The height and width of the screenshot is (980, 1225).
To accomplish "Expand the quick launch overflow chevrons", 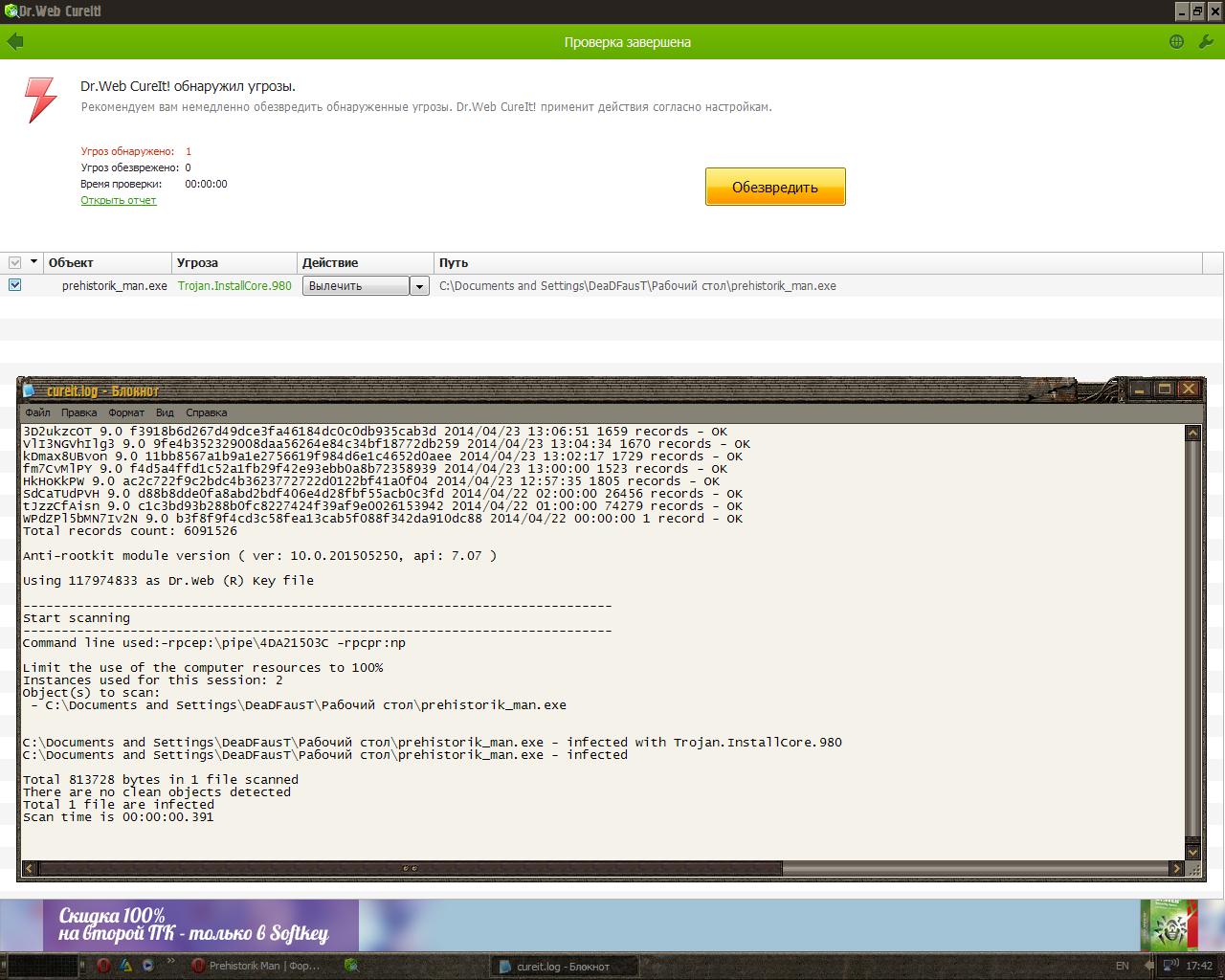I will pos(170,960).
